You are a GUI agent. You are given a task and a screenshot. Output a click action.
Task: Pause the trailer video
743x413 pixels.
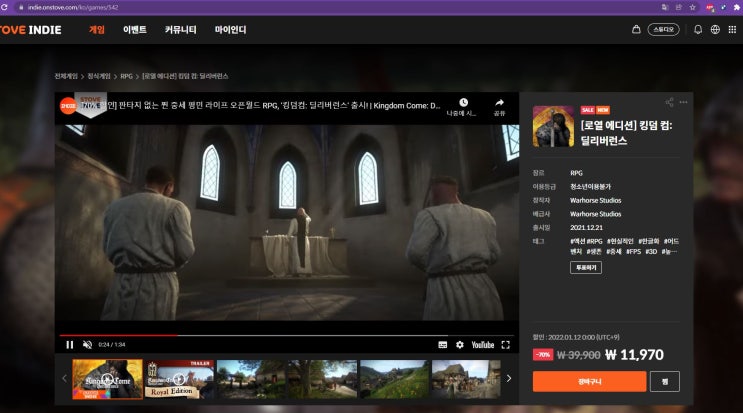[70, 345]
